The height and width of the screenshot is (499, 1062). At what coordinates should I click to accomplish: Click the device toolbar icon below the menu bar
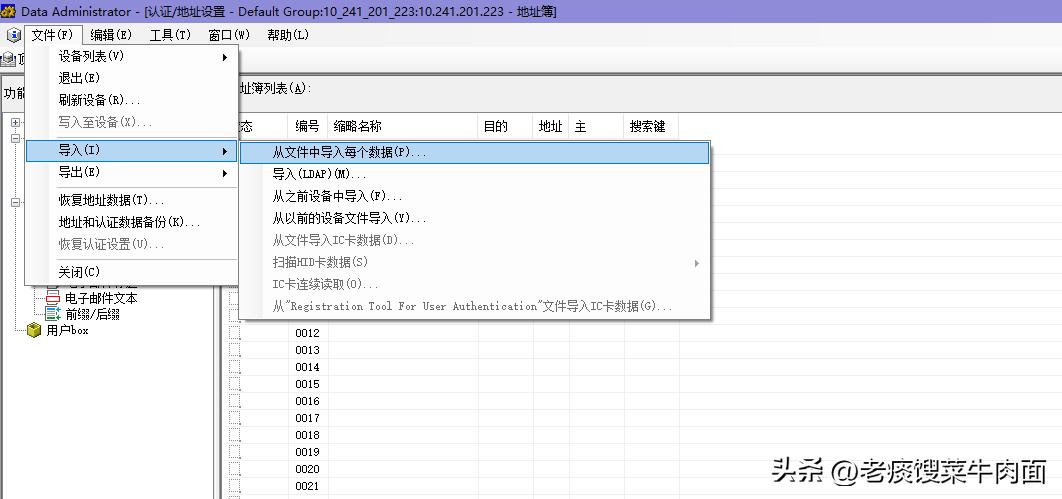click(8, 60)
